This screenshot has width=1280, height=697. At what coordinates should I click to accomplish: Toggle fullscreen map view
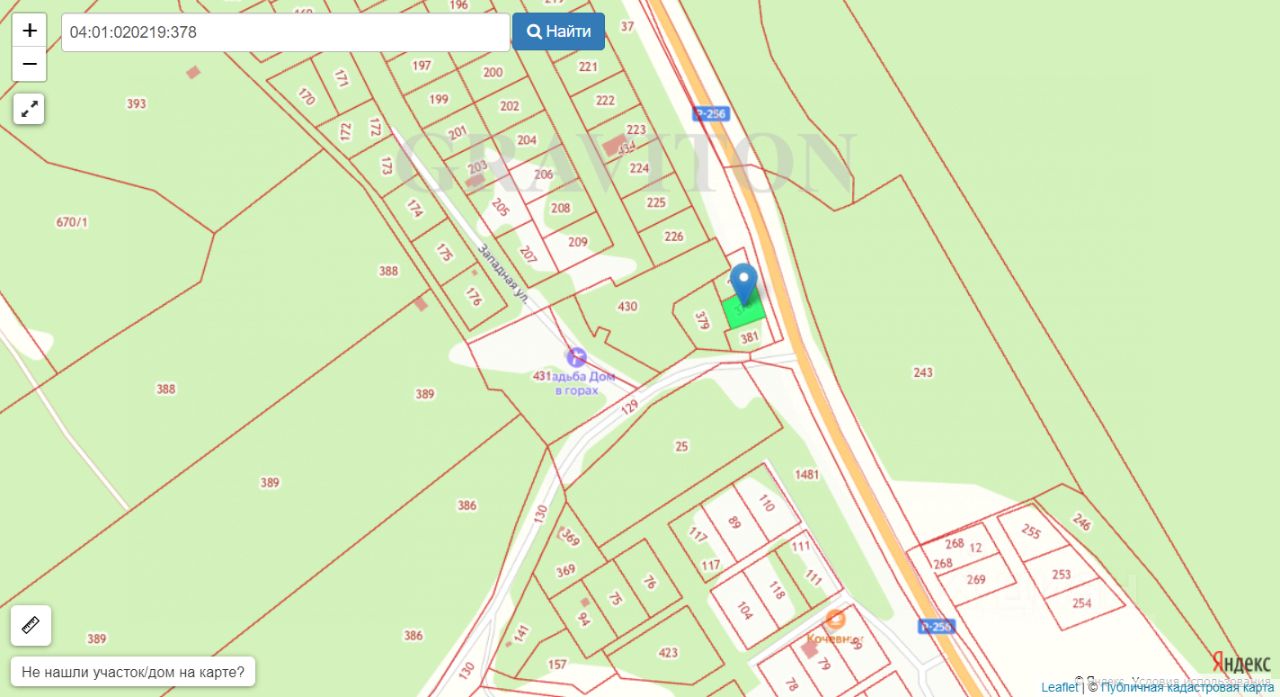coord(29,108)
